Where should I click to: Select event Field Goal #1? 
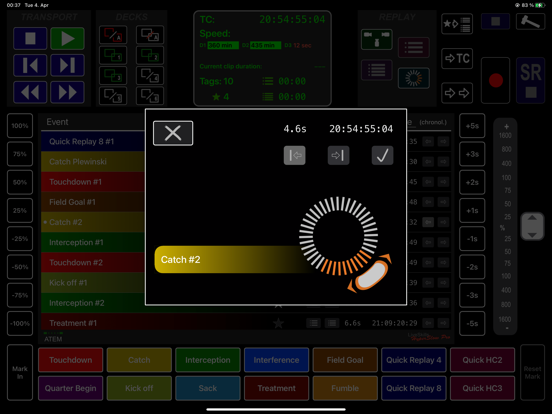93,202
